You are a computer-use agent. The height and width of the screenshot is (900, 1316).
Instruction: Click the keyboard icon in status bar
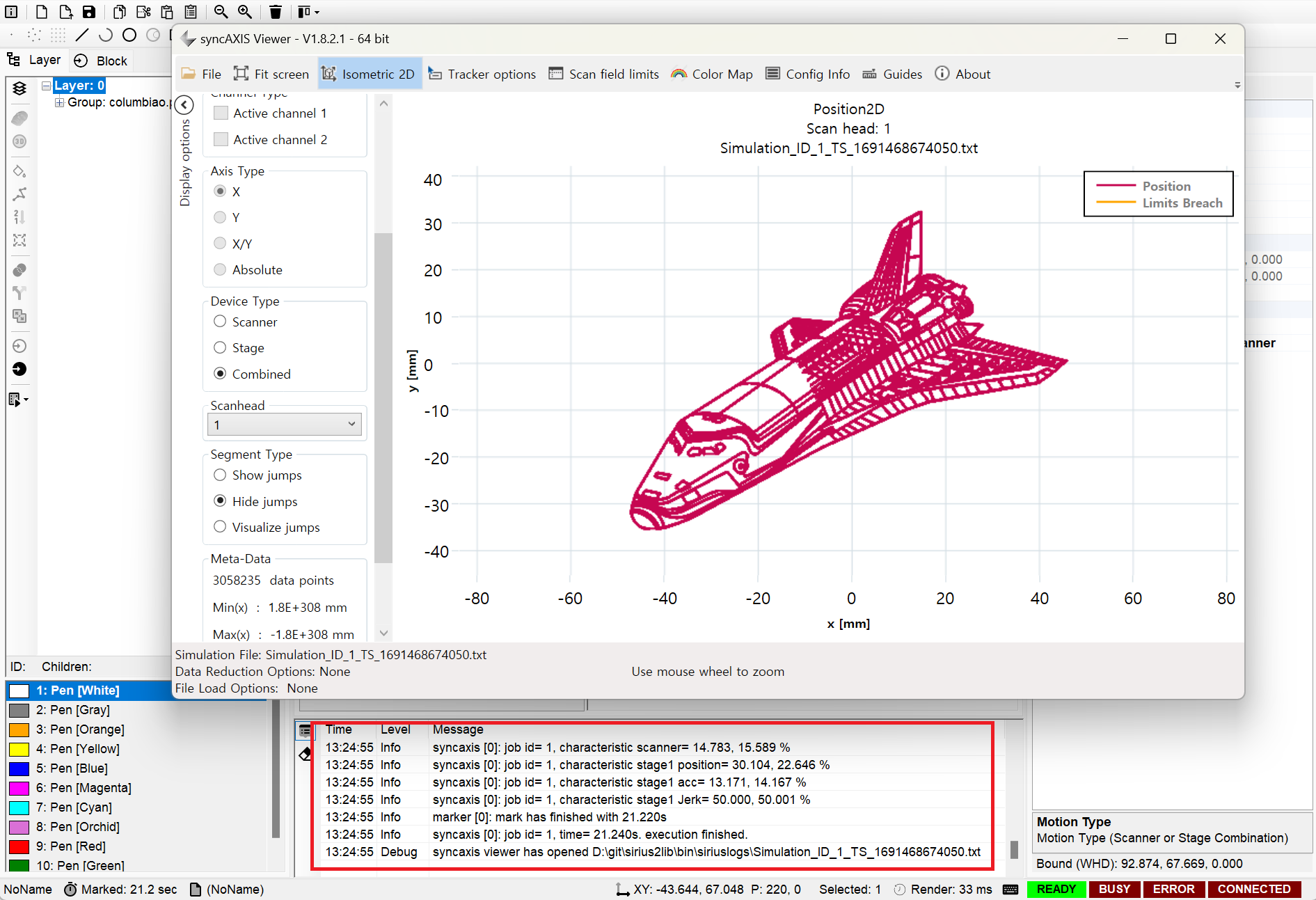[x=1011, y=889]
